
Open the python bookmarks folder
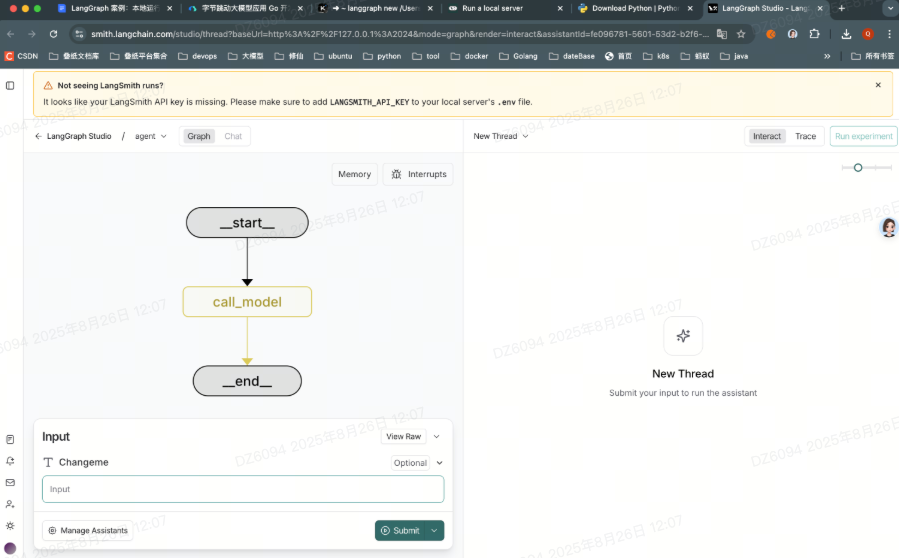point(382,56)
